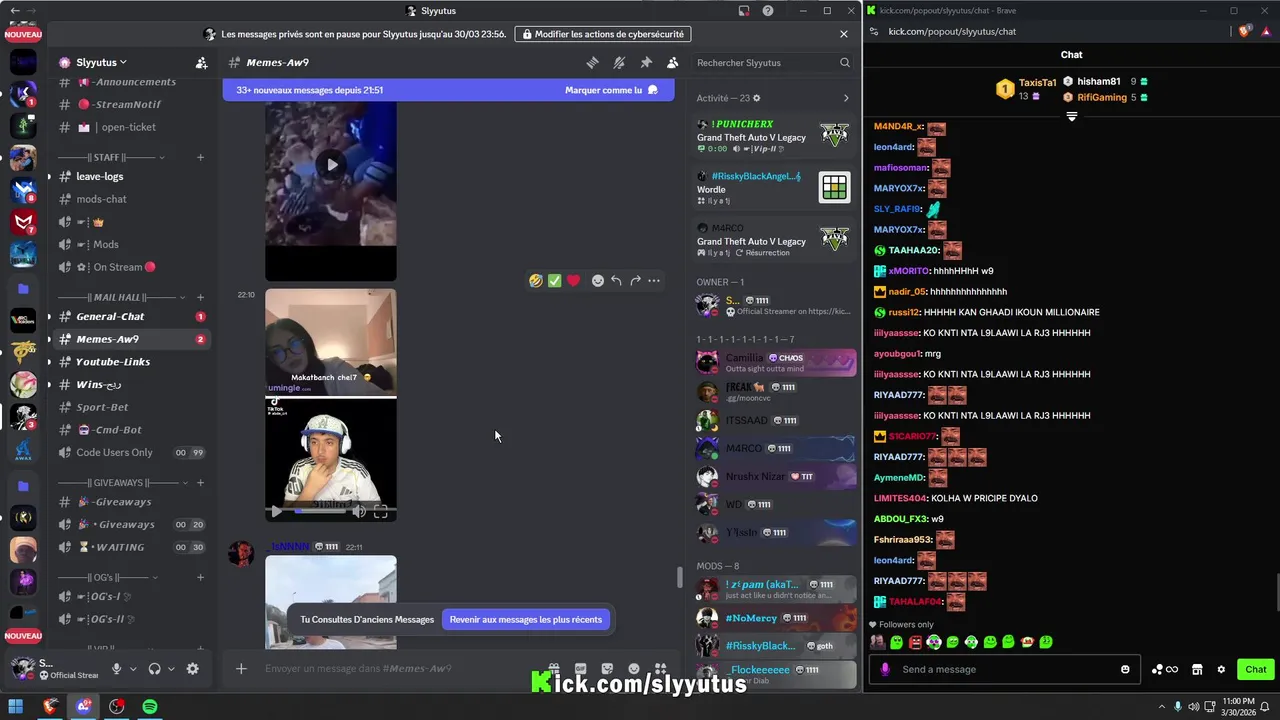Viewport: 1280px width, 720px height.
Task: Open TikTok video in fullscreen
Action: 381,511
